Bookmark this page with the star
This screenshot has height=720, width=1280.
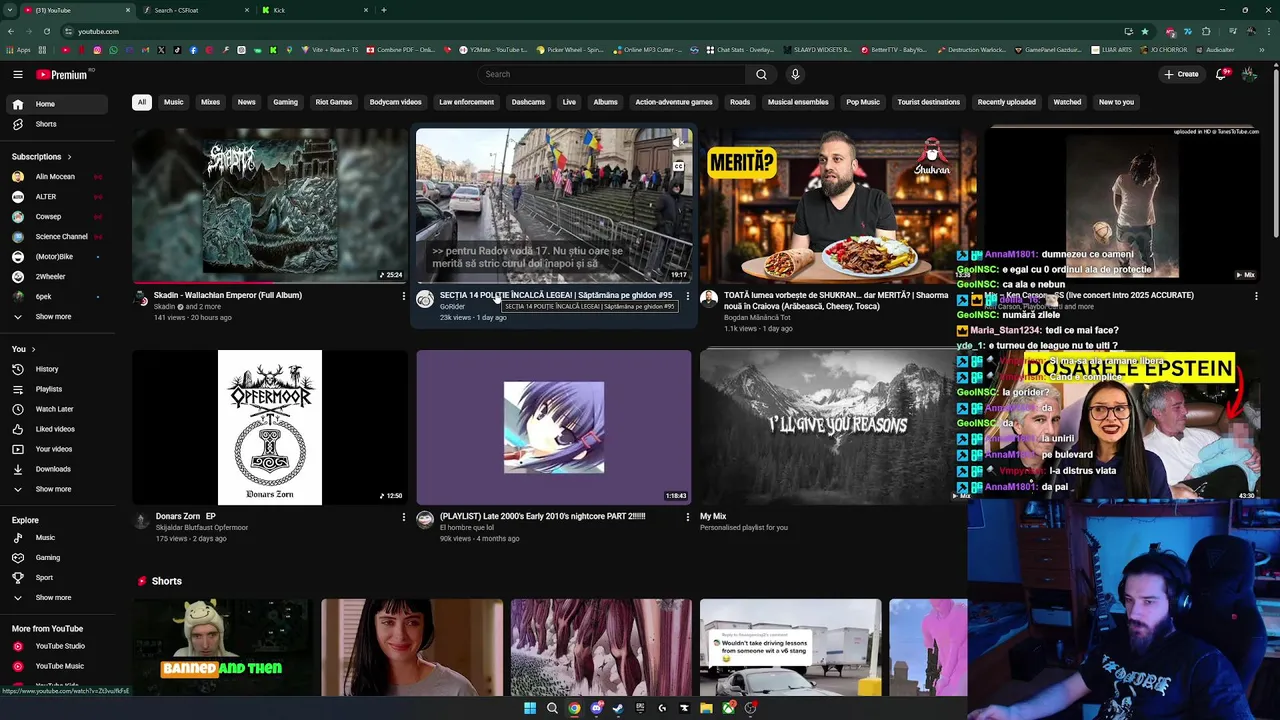pyautogui.click(x=1145, y=31)
